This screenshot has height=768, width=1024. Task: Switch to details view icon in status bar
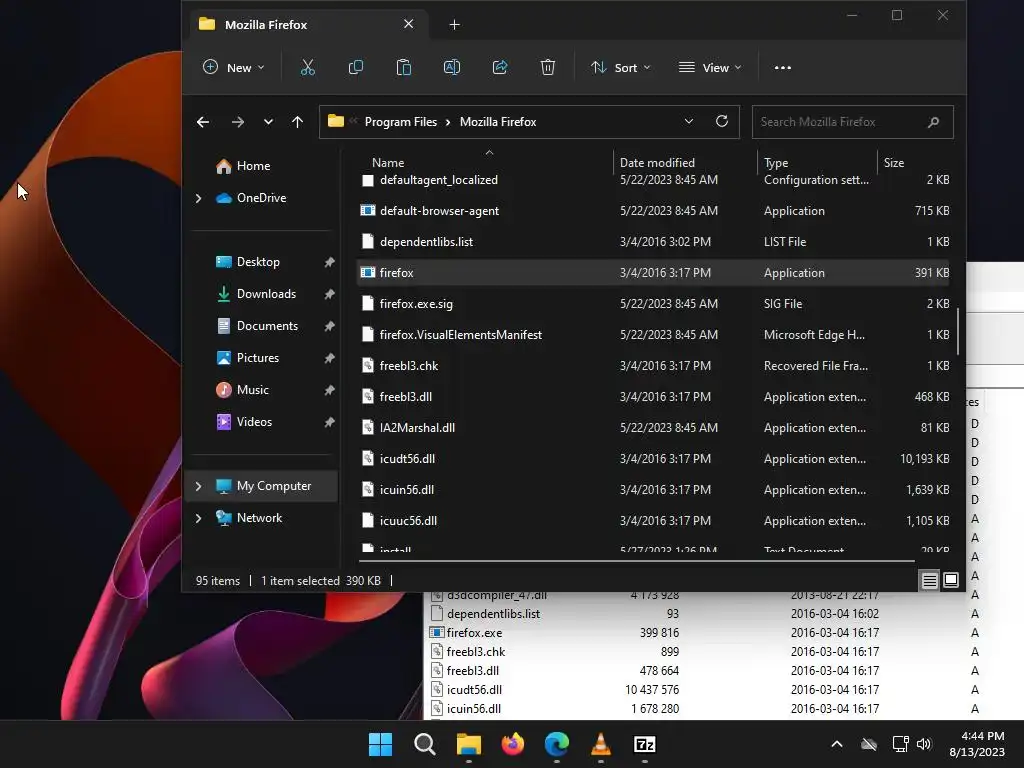tap(929, 580)
